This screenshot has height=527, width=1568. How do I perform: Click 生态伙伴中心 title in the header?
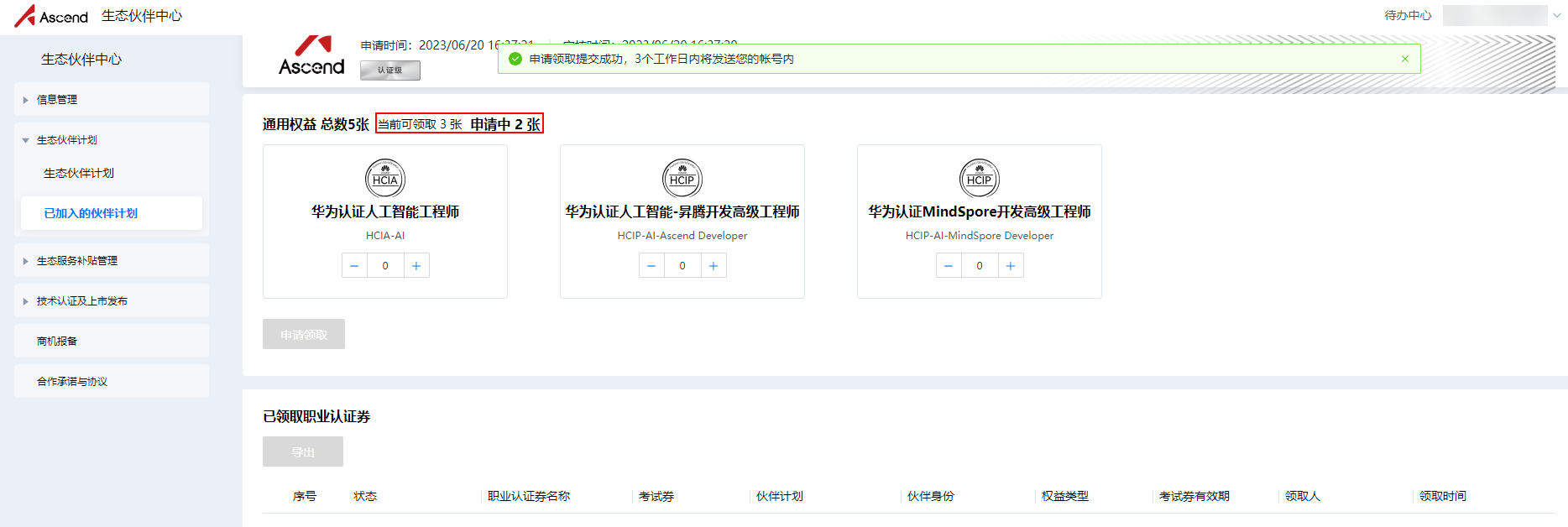click(x=142, y=16)
